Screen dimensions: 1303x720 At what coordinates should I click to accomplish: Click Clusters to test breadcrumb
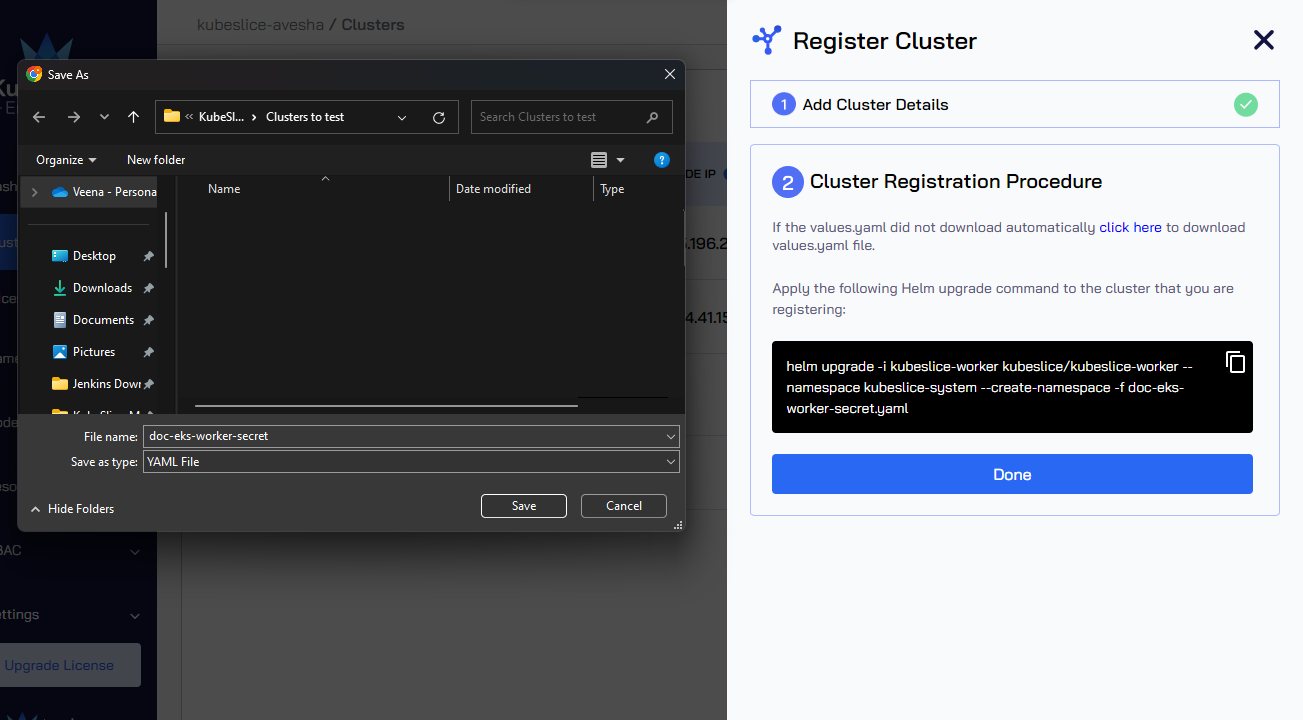pos(305,117)
